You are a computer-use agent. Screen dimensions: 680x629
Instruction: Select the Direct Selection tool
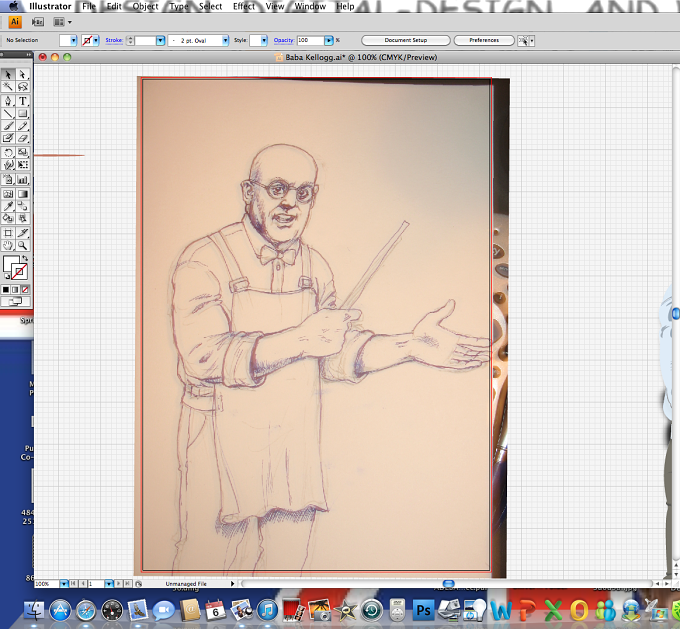23,75
